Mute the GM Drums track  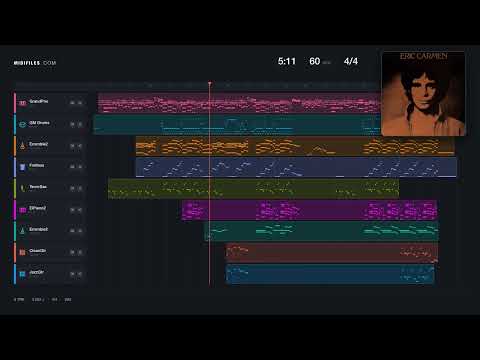72,124
